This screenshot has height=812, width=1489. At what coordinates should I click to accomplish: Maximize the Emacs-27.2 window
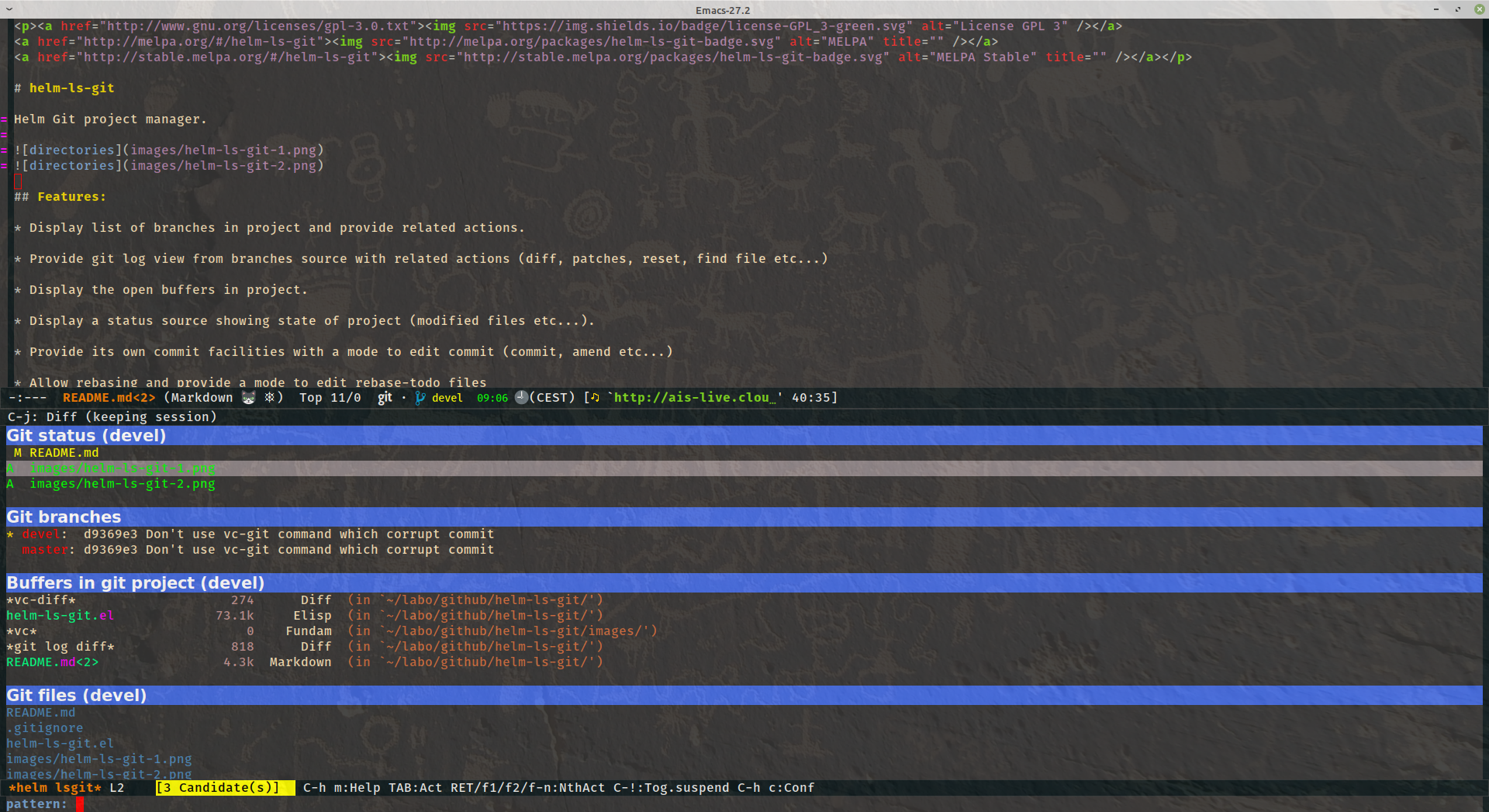1458,10
